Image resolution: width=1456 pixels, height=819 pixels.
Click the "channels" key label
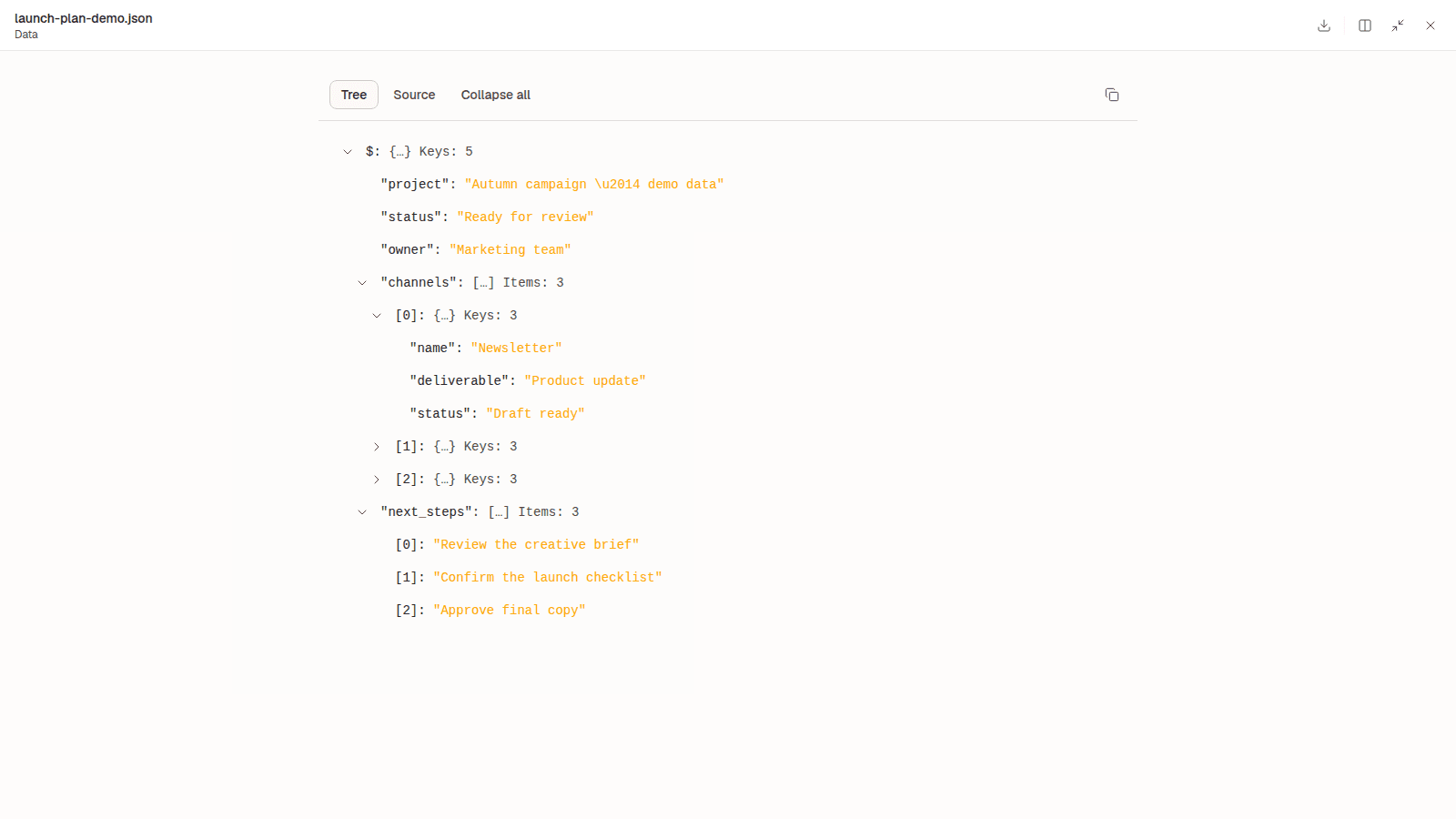(x=419, y=282)
